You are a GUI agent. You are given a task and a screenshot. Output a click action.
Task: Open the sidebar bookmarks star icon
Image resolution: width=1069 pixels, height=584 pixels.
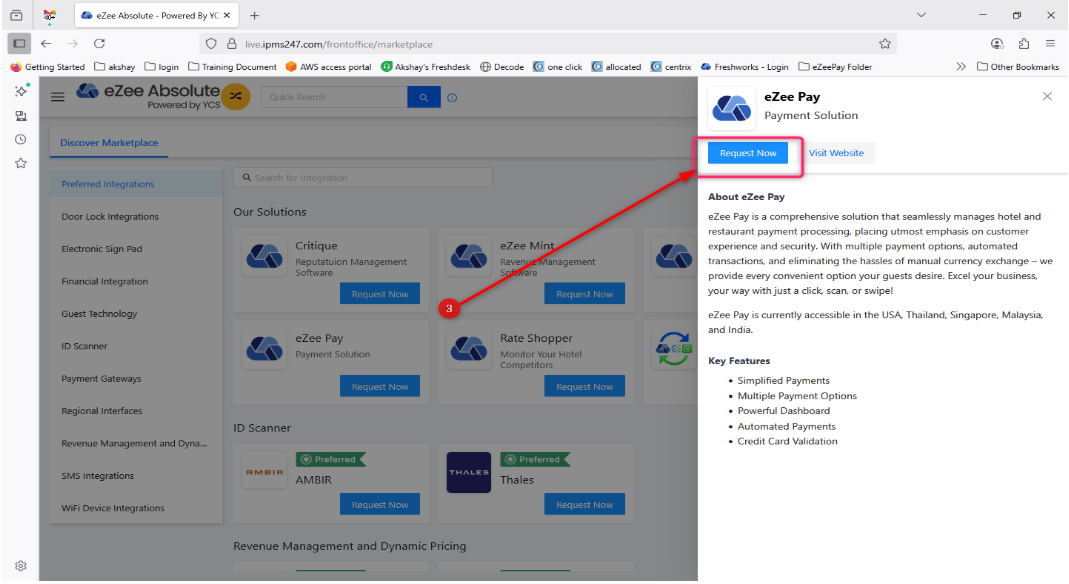pyautogui.click(x=21, y=163)
